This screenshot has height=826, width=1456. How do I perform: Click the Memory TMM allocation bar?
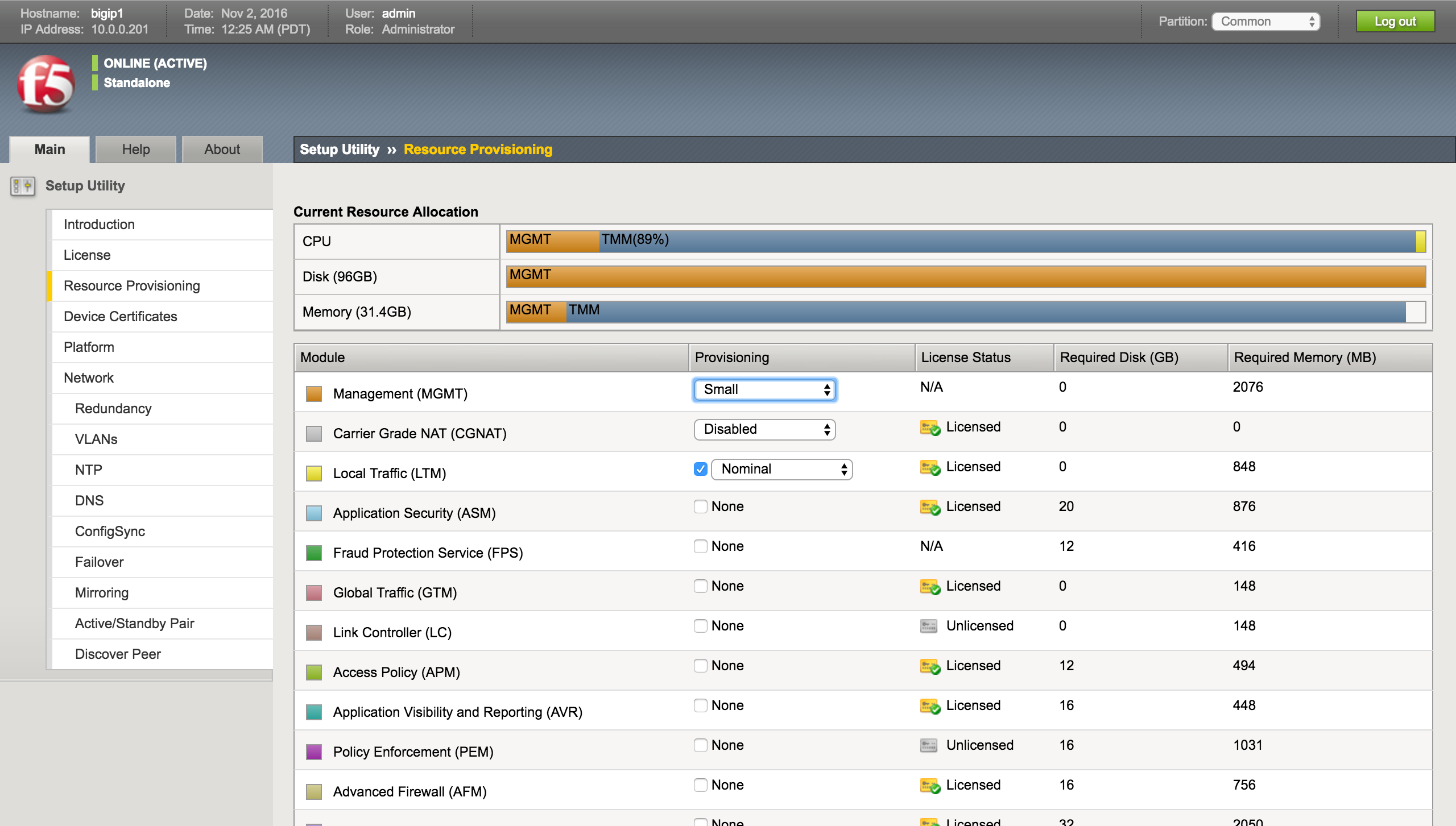click(986, 312)
